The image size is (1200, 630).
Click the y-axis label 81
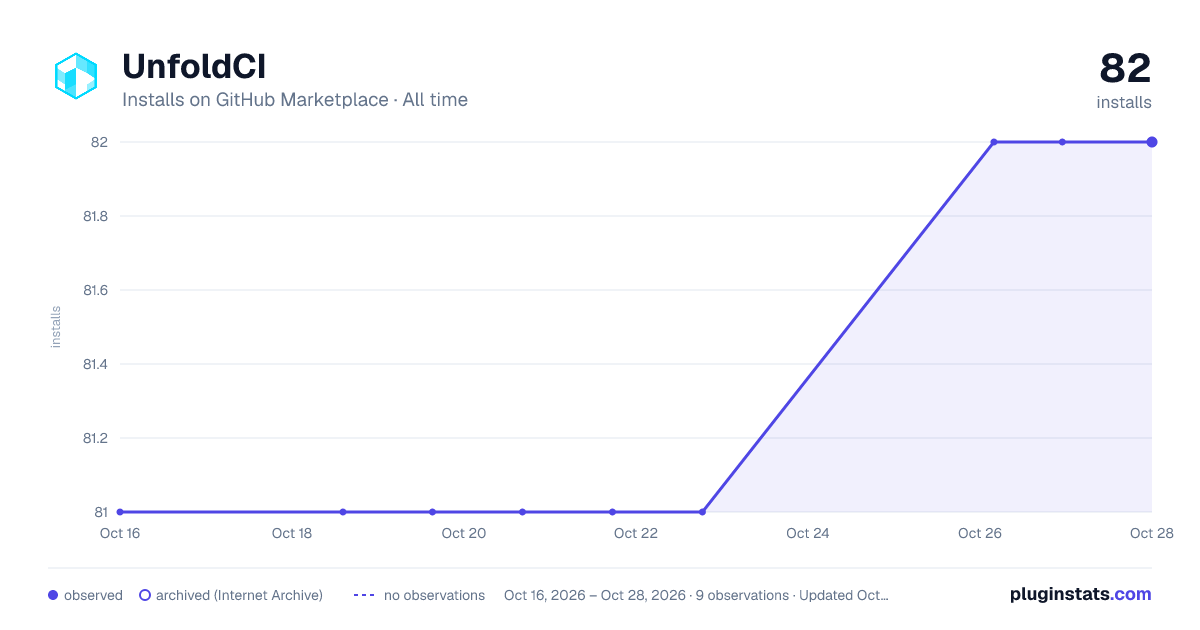click(101, 512)
